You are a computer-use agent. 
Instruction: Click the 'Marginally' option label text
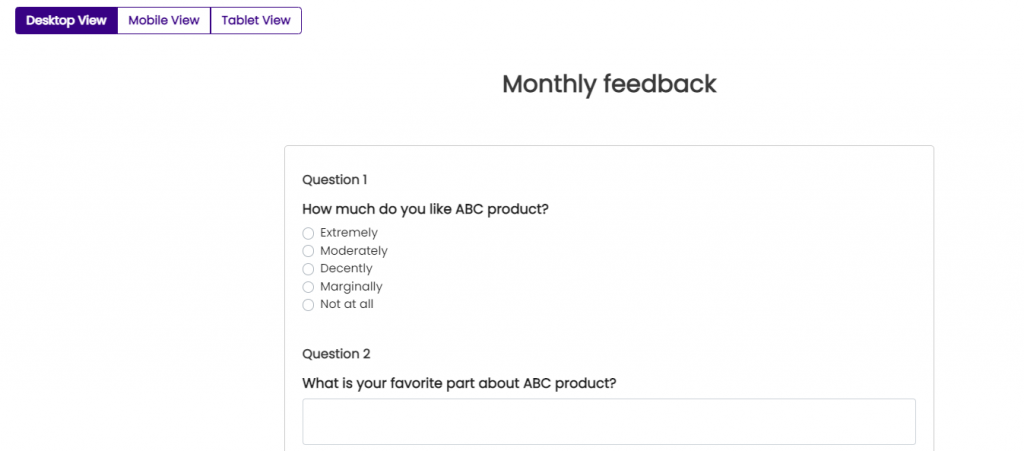351,287
